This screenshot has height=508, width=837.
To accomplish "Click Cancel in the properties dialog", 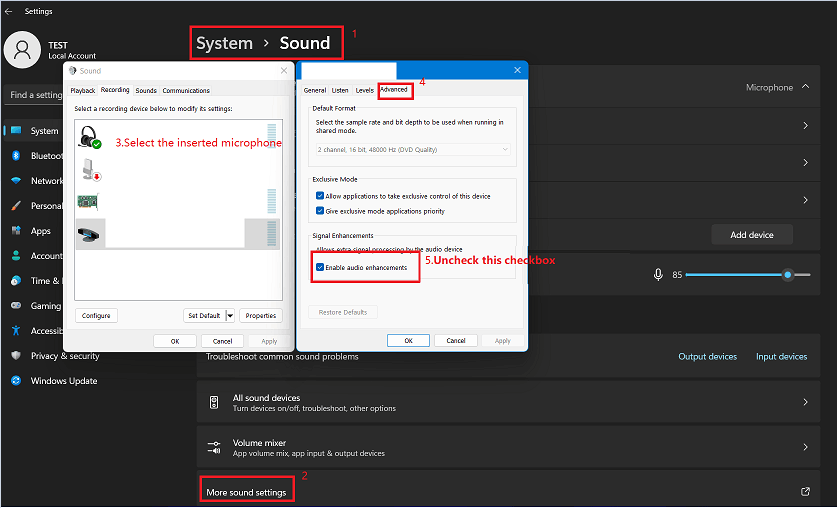I will (455, 340).
